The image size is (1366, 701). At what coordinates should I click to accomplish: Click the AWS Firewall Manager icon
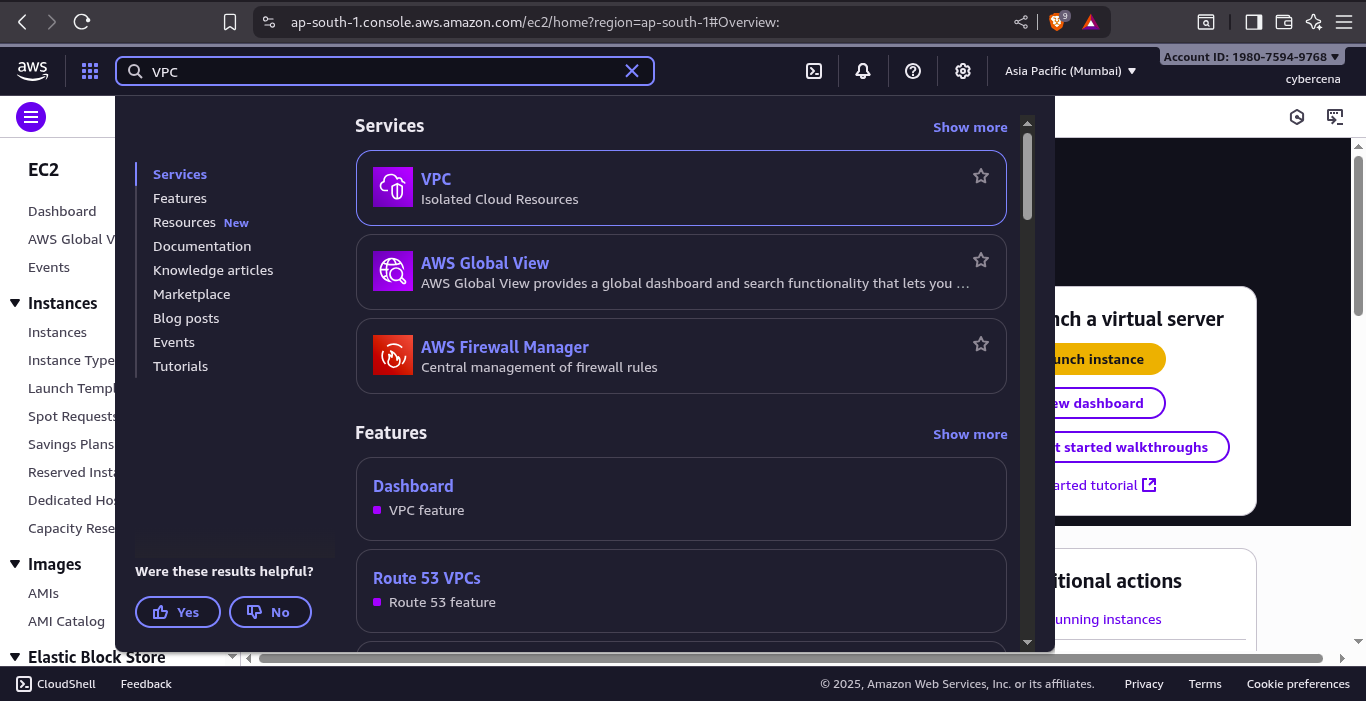tap(393, 355)
